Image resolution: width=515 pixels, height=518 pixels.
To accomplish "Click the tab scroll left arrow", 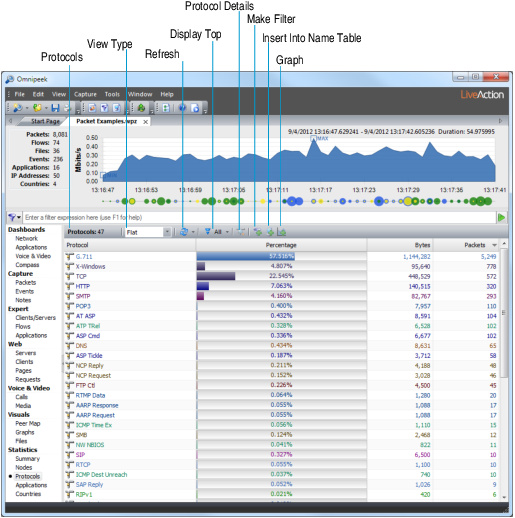I will [10, 121].
